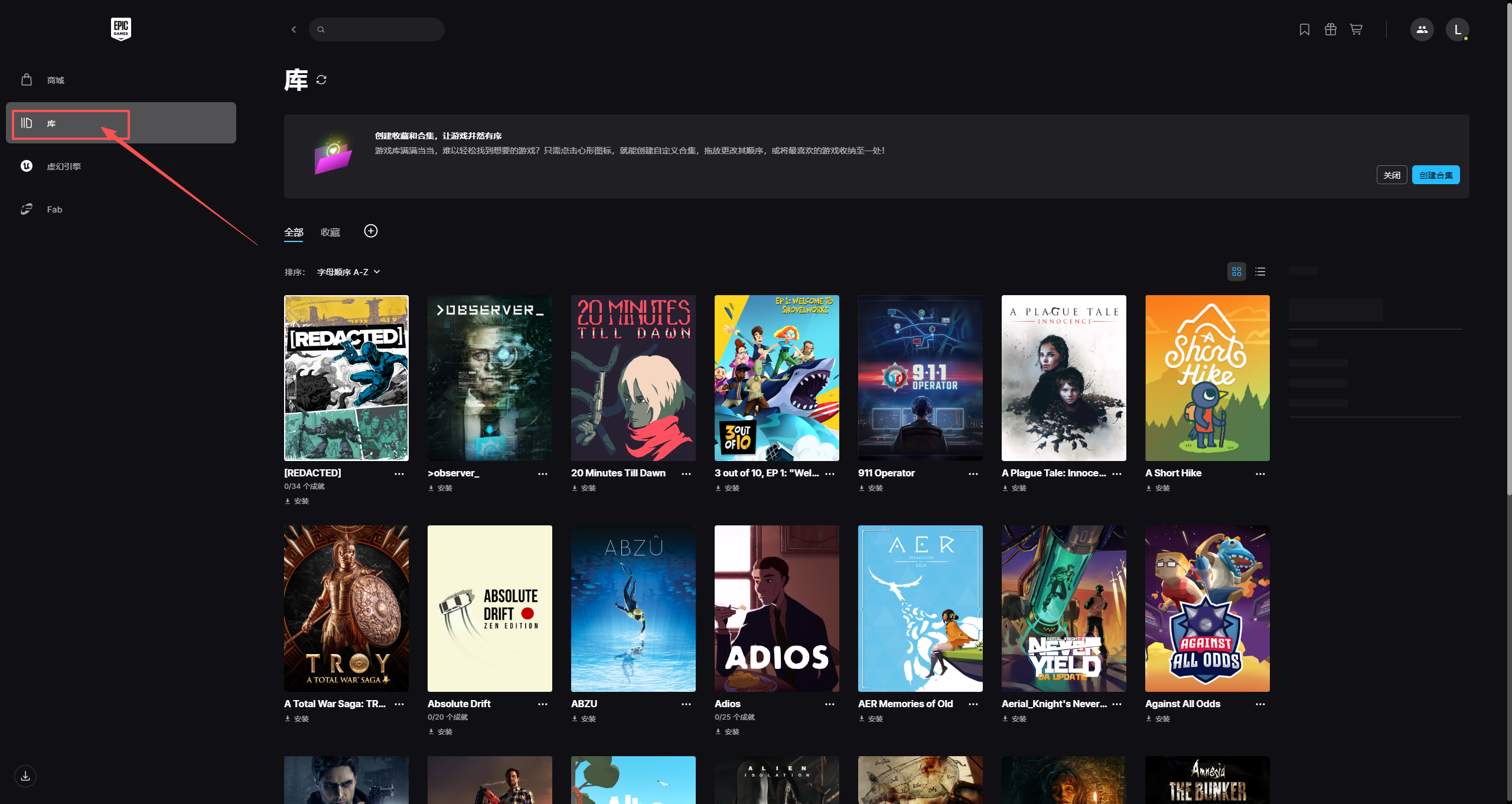Select the 收藏 tab
Image resolution: width=1512 pixels, height=804 pixels.
point(330,233)
